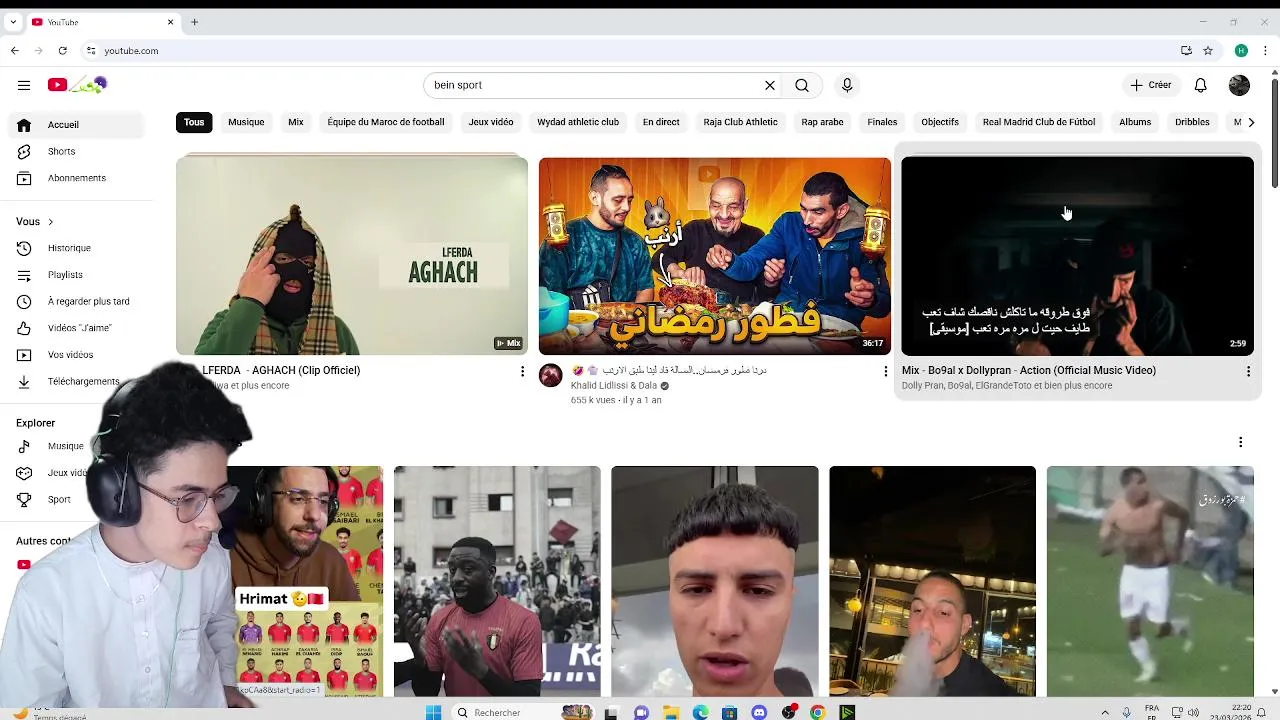
Task: Click the YouTube logo
Action: 77,85
